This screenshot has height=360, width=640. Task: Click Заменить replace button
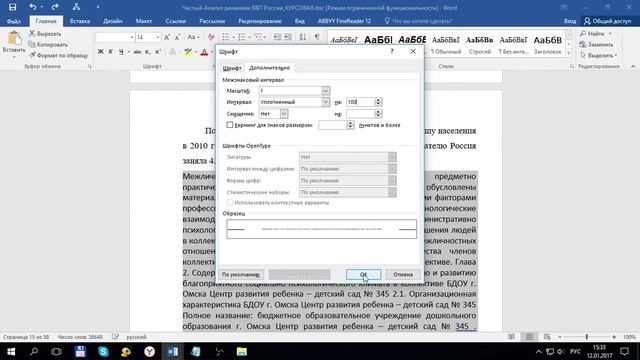[596, 44]
